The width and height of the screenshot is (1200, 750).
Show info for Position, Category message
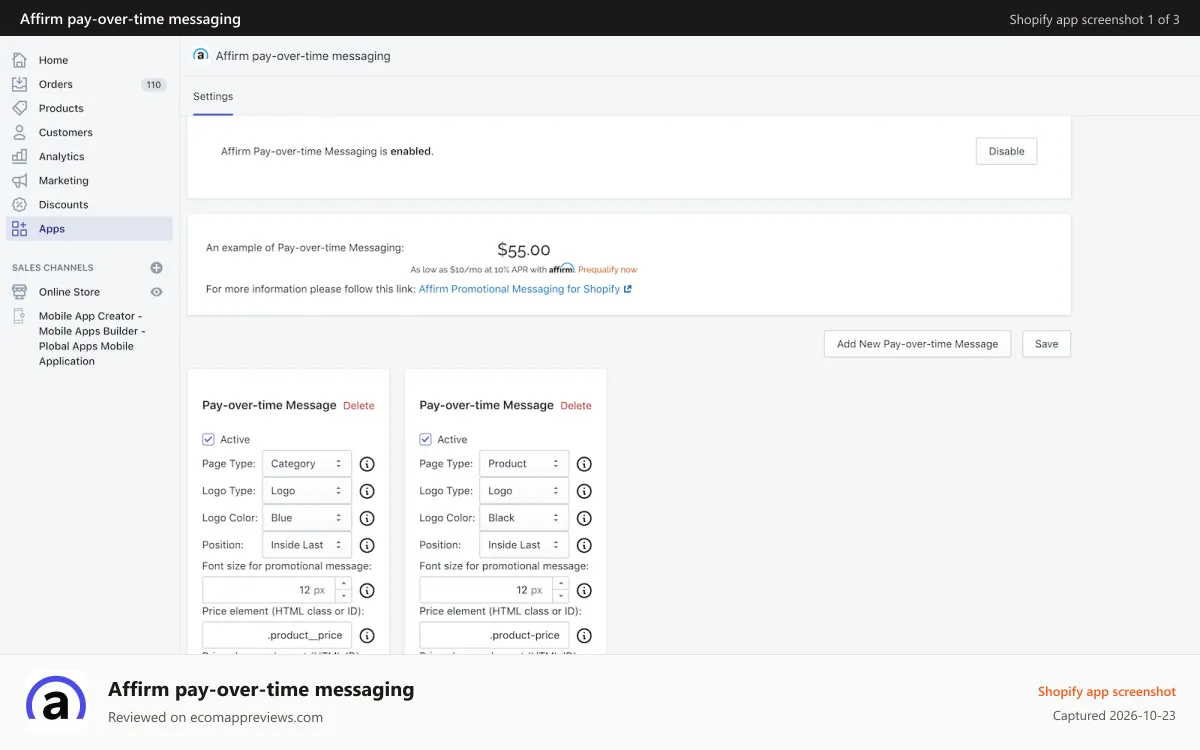coord(367,545)
